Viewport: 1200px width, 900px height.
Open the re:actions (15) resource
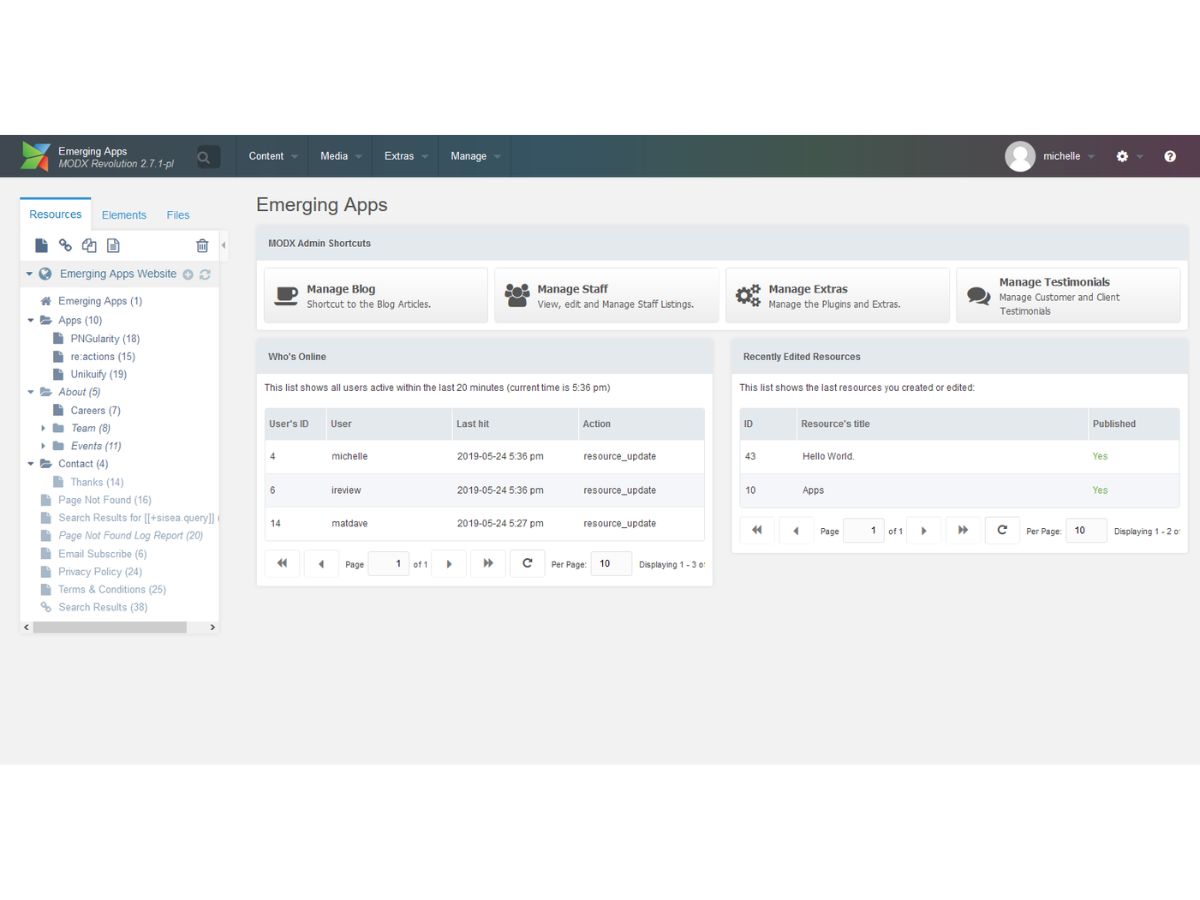(103, 357)
